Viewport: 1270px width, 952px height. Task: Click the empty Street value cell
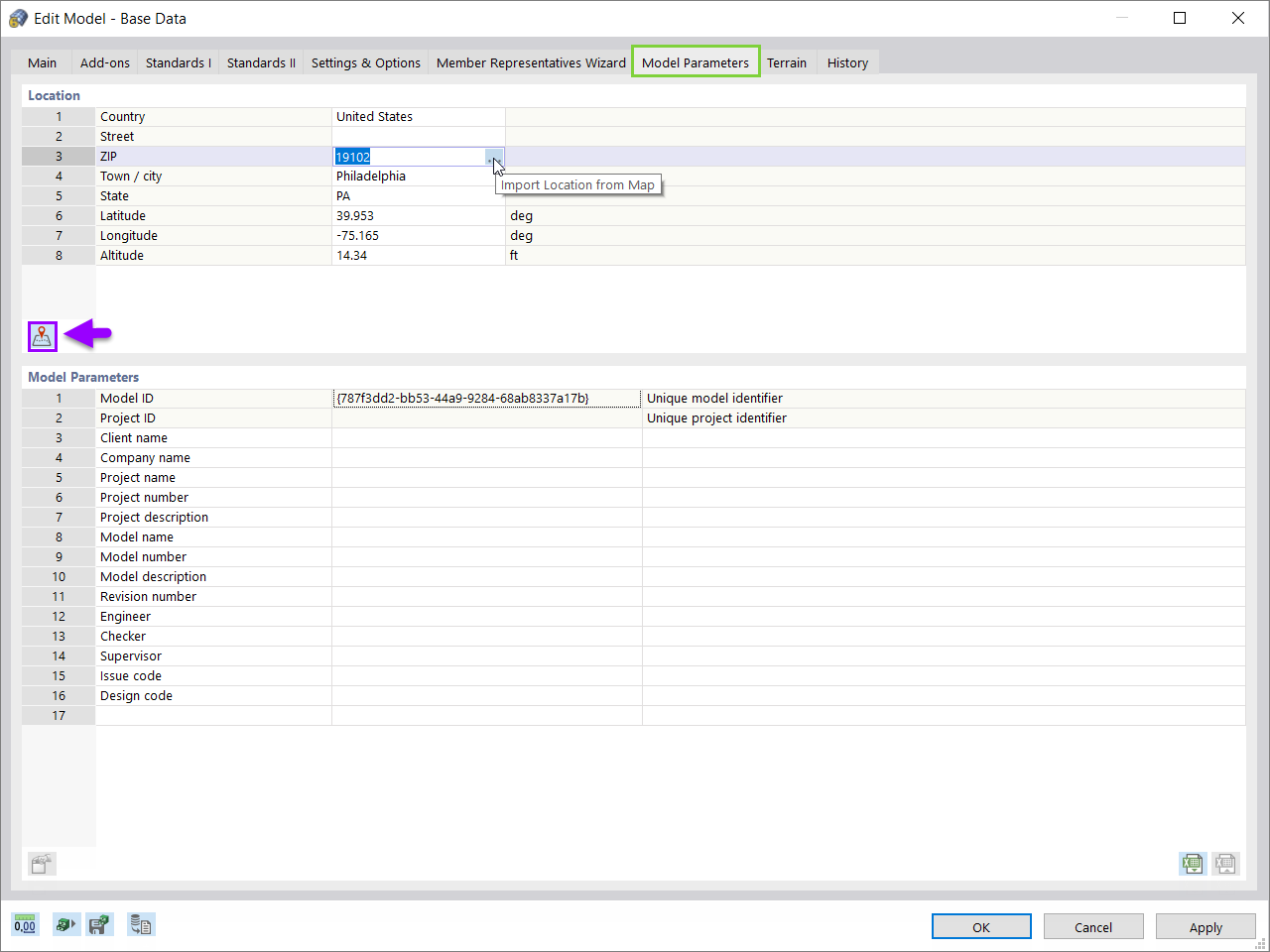pos(419,137)
